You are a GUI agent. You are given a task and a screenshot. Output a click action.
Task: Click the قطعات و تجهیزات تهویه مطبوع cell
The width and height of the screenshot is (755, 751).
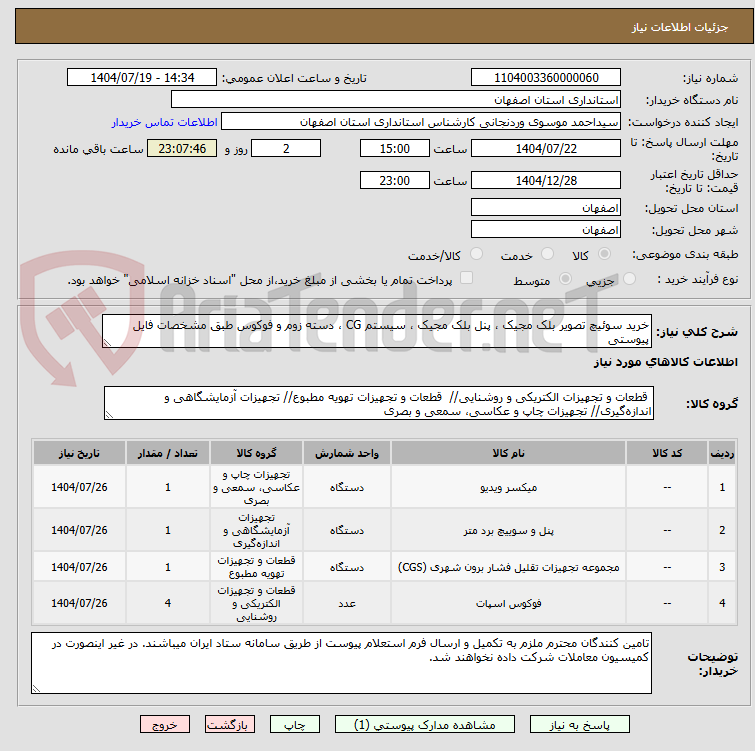click(256, 567)
